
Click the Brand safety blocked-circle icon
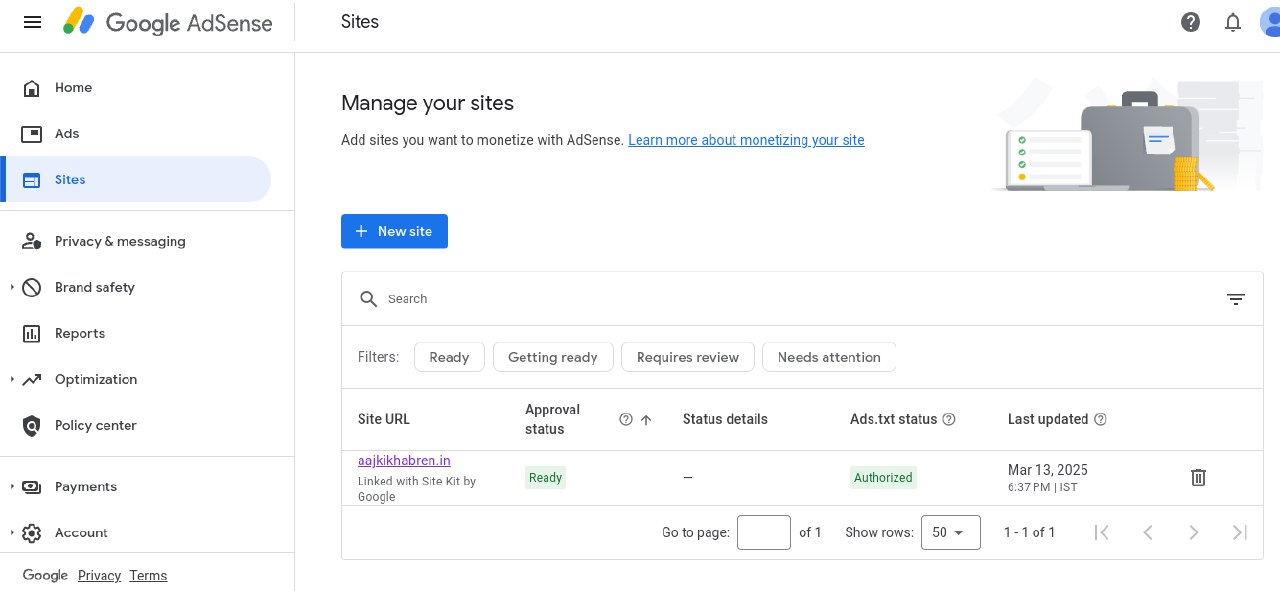click(x=32, y=288)
